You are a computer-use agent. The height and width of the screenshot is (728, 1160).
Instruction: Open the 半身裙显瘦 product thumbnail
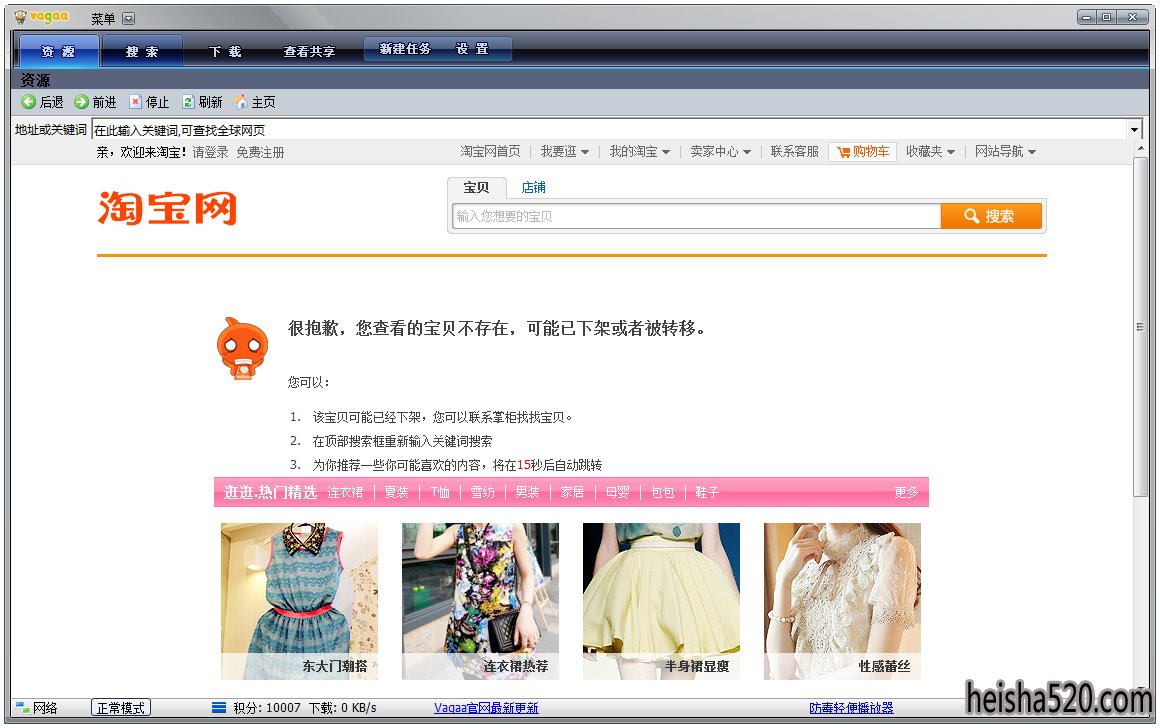661,601
